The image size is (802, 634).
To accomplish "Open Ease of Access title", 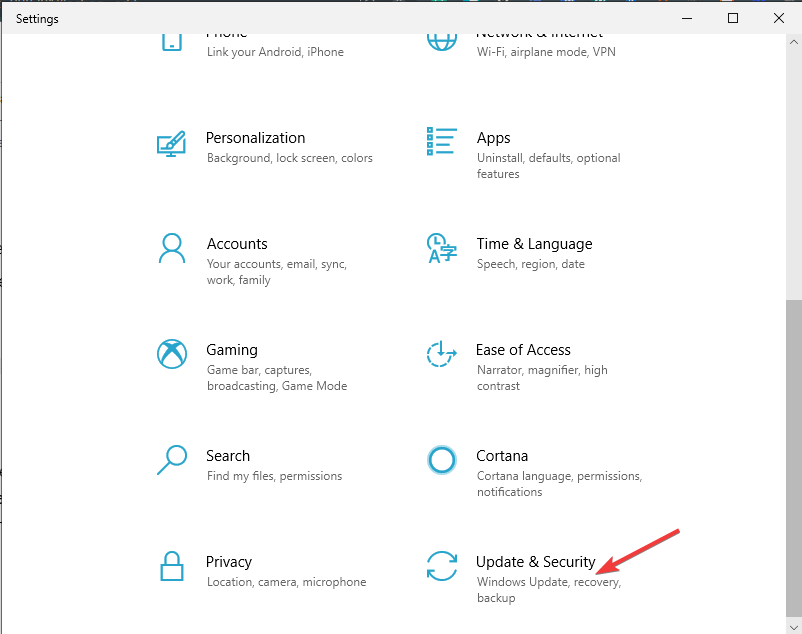I will tap(523, 350).
